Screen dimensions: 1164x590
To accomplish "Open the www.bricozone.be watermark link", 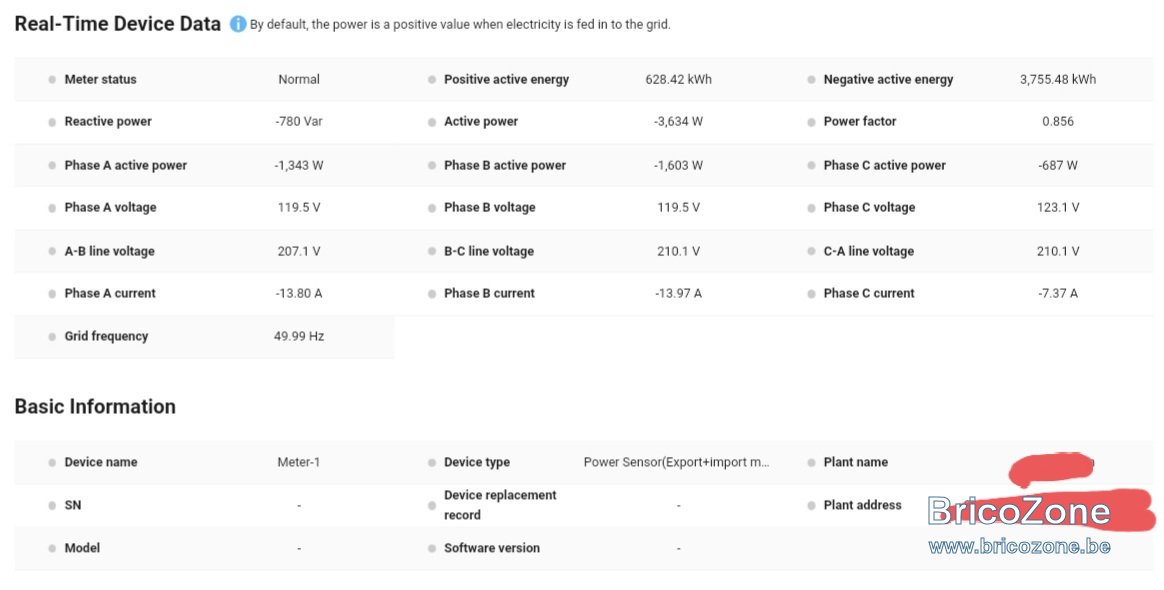I will pyautogui.click(x=1019, y=547).
